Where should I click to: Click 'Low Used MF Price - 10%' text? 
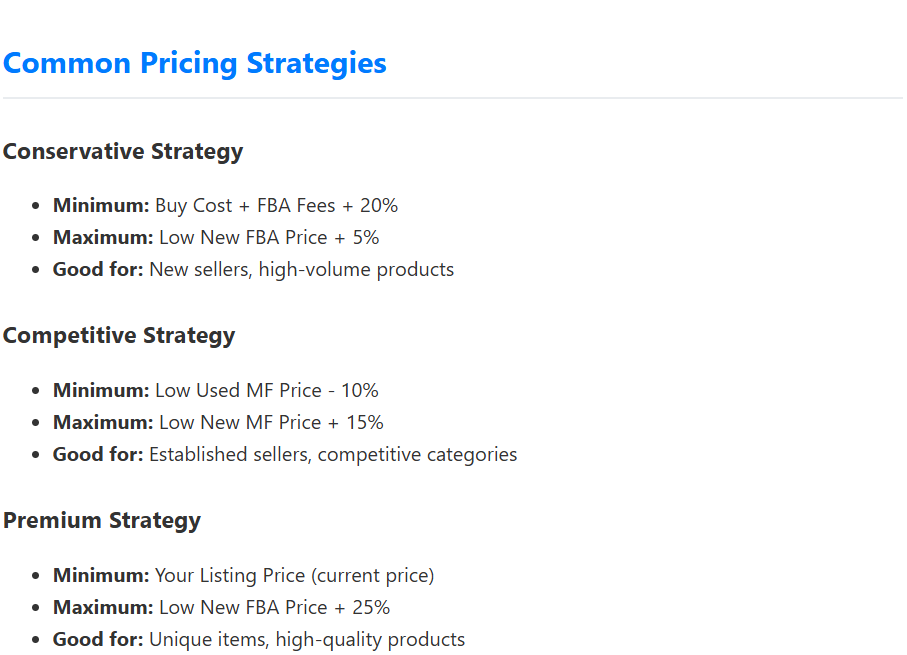click(267, 391)
